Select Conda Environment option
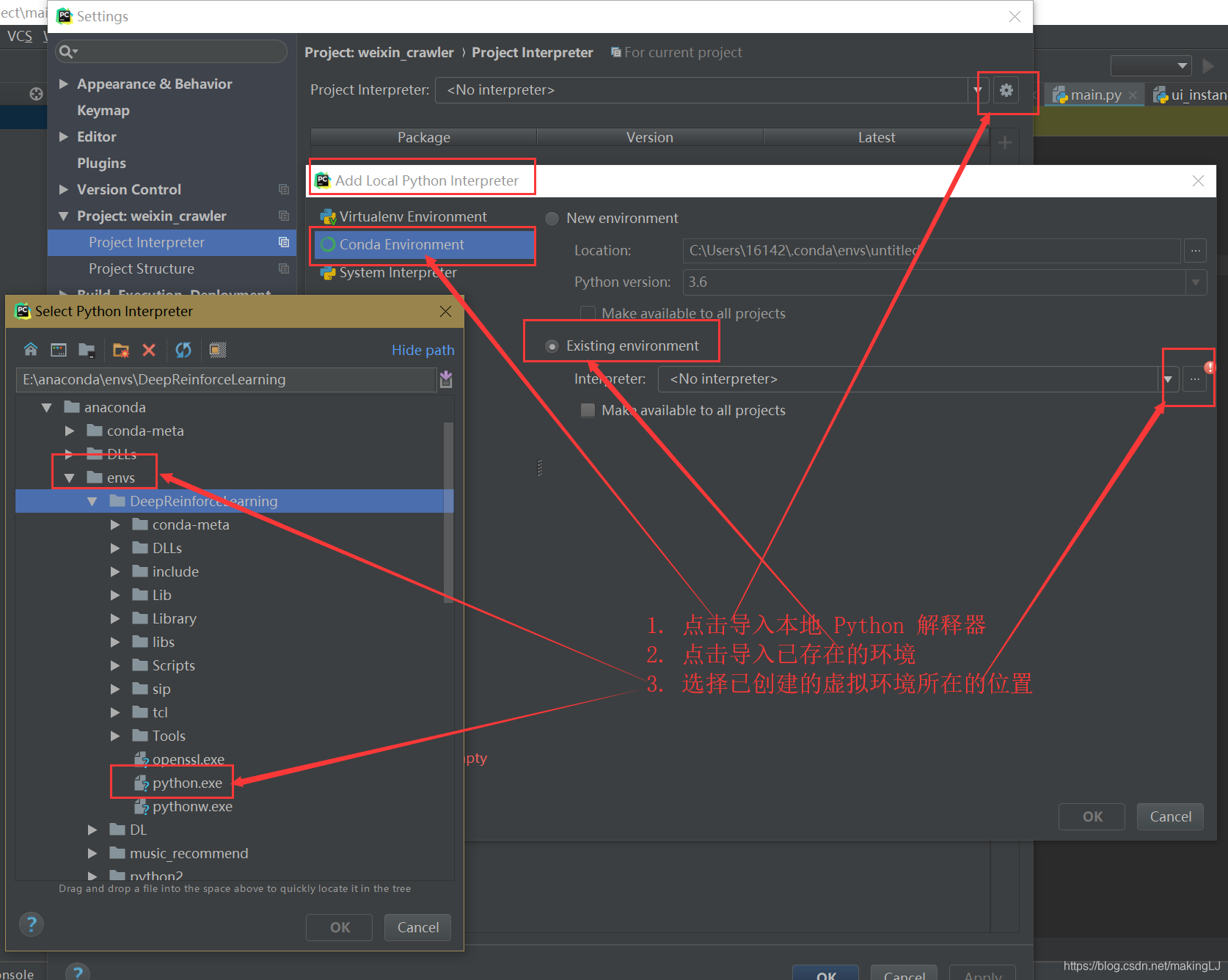Image resolution: width=1228 pixels, height=980 pixels. tap(424, 244)
